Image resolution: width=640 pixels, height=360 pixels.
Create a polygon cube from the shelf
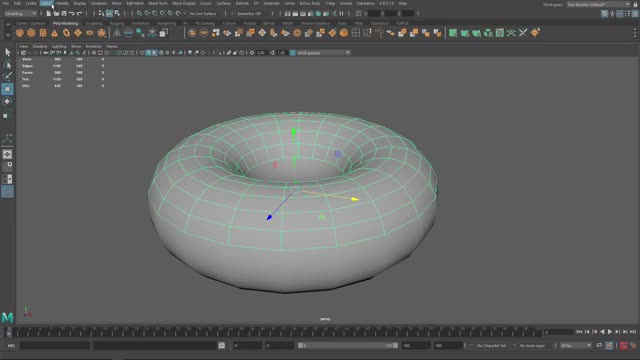(31, 33)
